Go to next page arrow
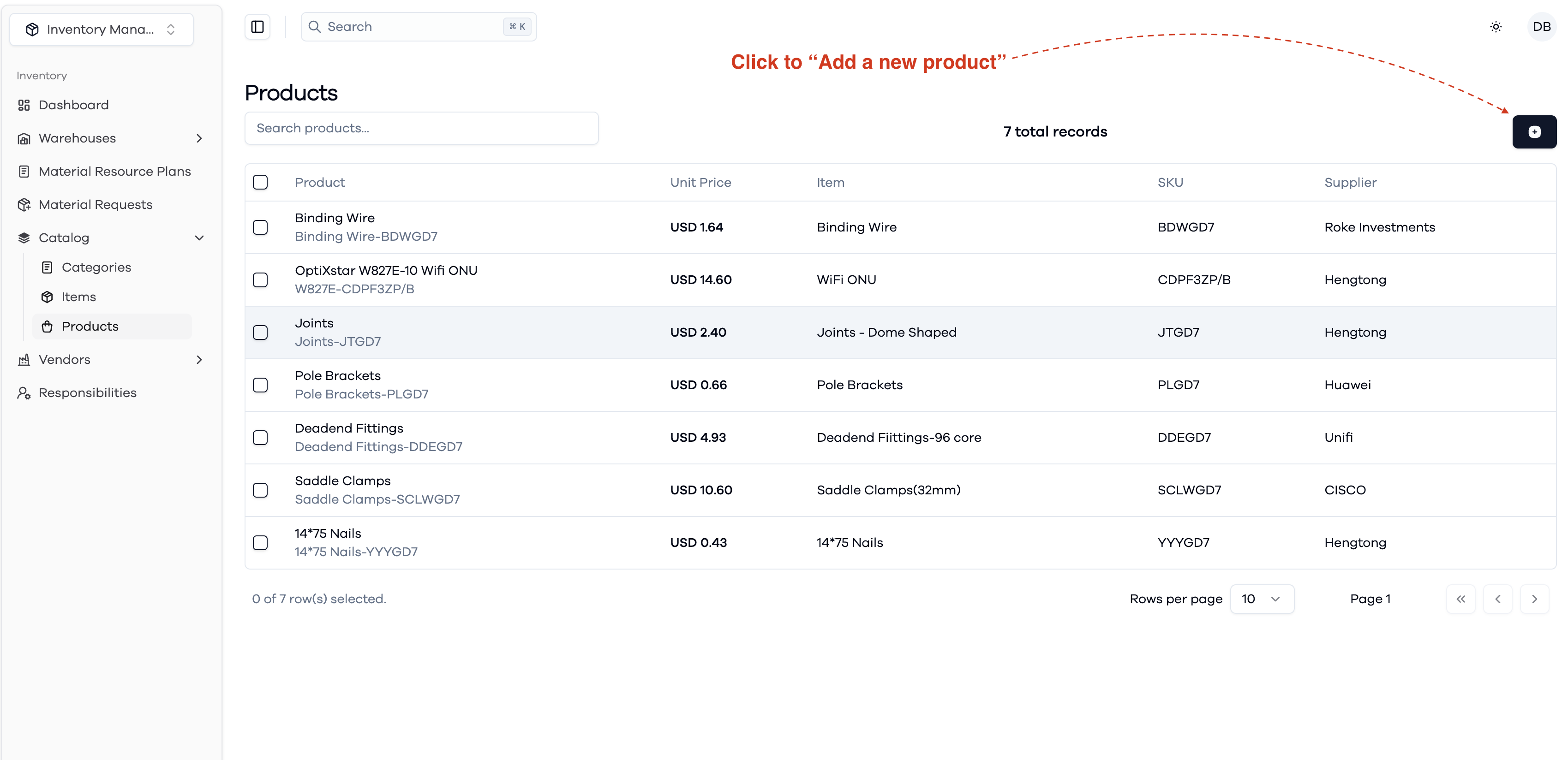 1534,600
